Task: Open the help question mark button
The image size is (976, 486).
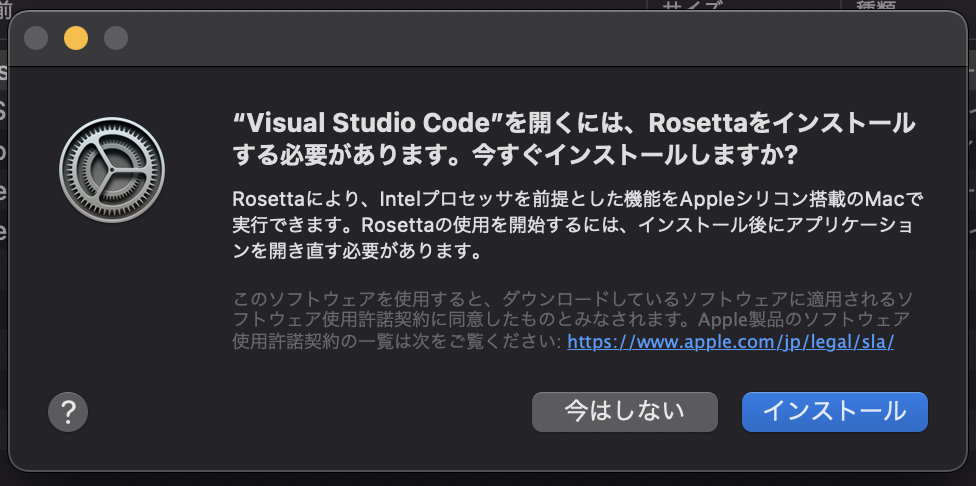Action: point(68,412)
